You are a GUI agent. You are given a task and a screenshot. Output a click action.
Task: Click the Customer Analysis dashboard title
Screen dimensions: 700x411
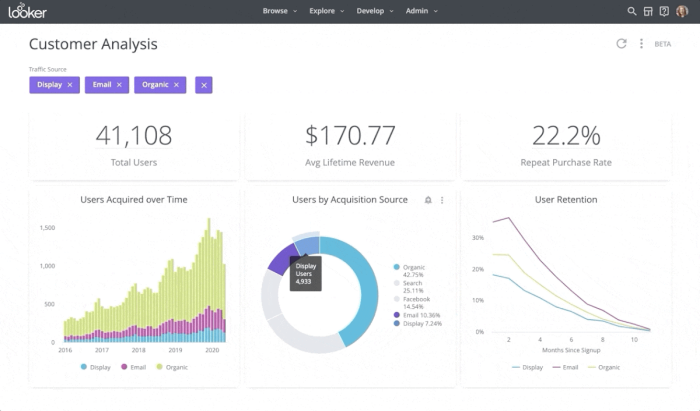point(93,44)
